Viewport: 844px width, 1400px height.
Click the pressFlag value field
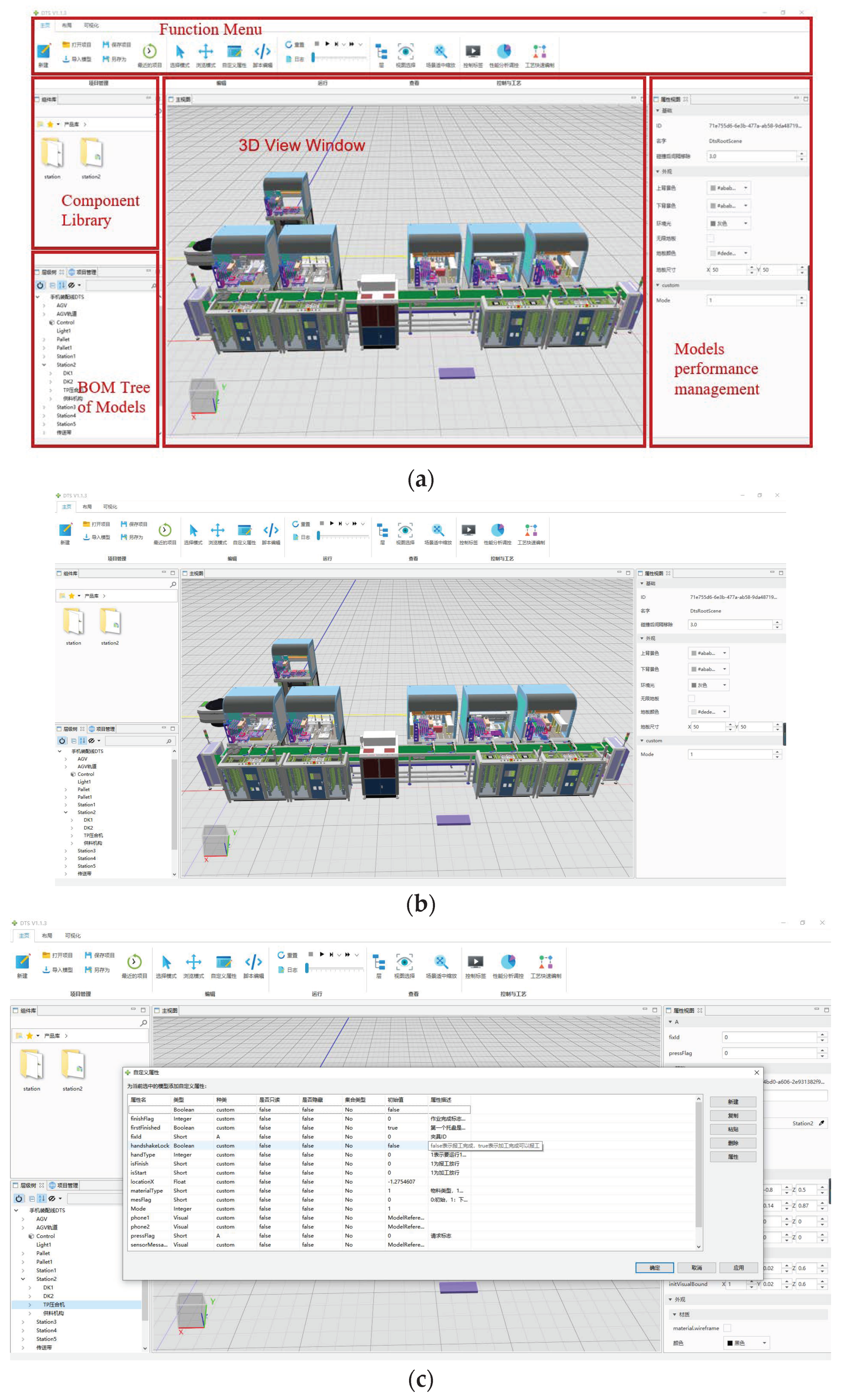[769, 1053]
